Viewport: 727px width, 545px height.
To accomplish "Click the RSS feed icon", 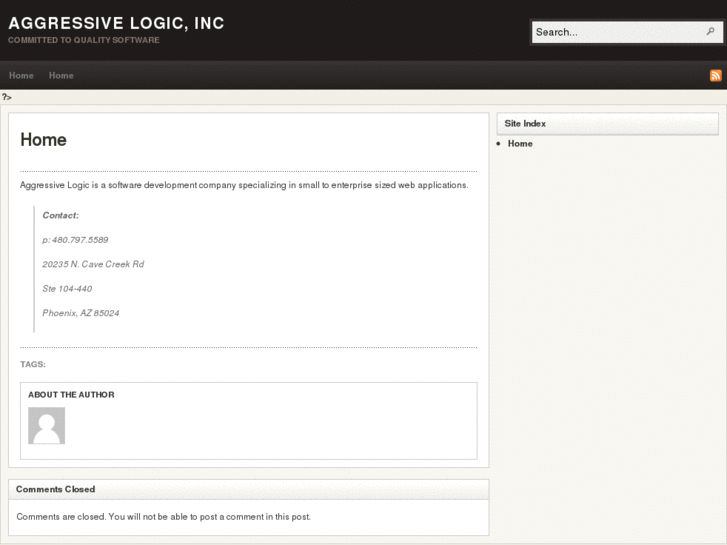I will click(x=715, y=75).
